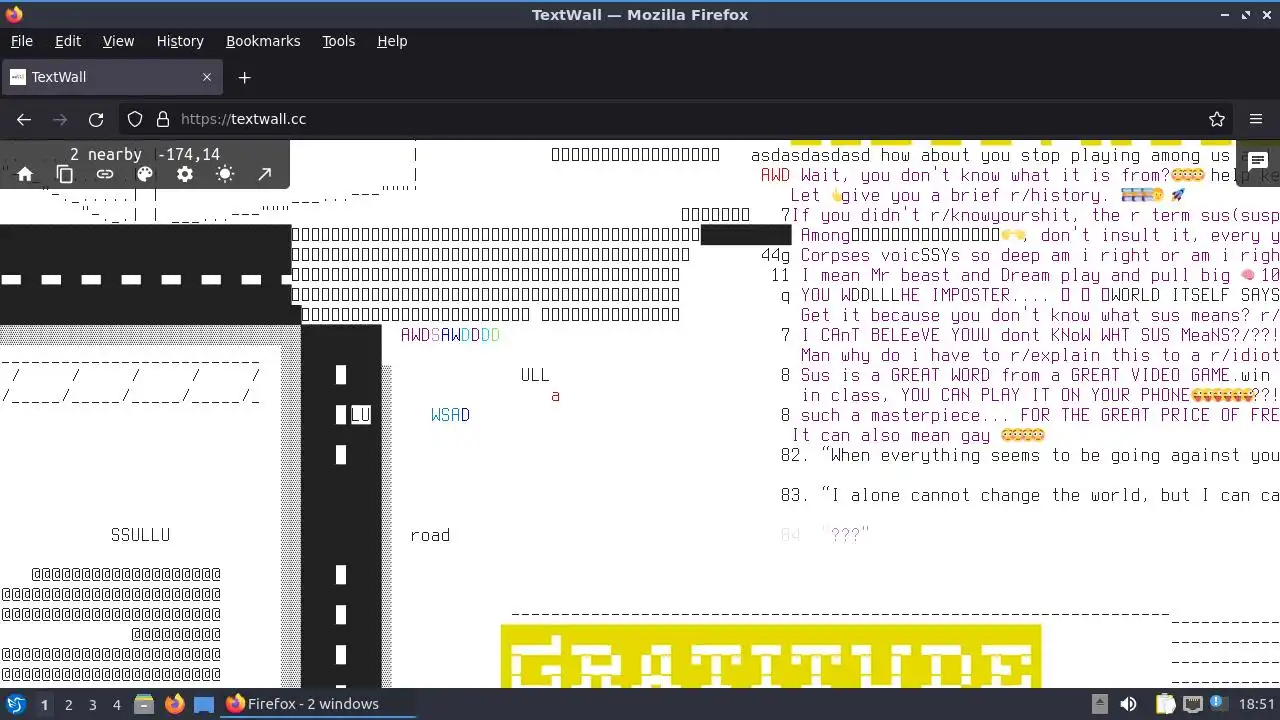This screenshot has width=1280, height=720.
Task: Open network connection tray icon
Action: pos(1193,704)
